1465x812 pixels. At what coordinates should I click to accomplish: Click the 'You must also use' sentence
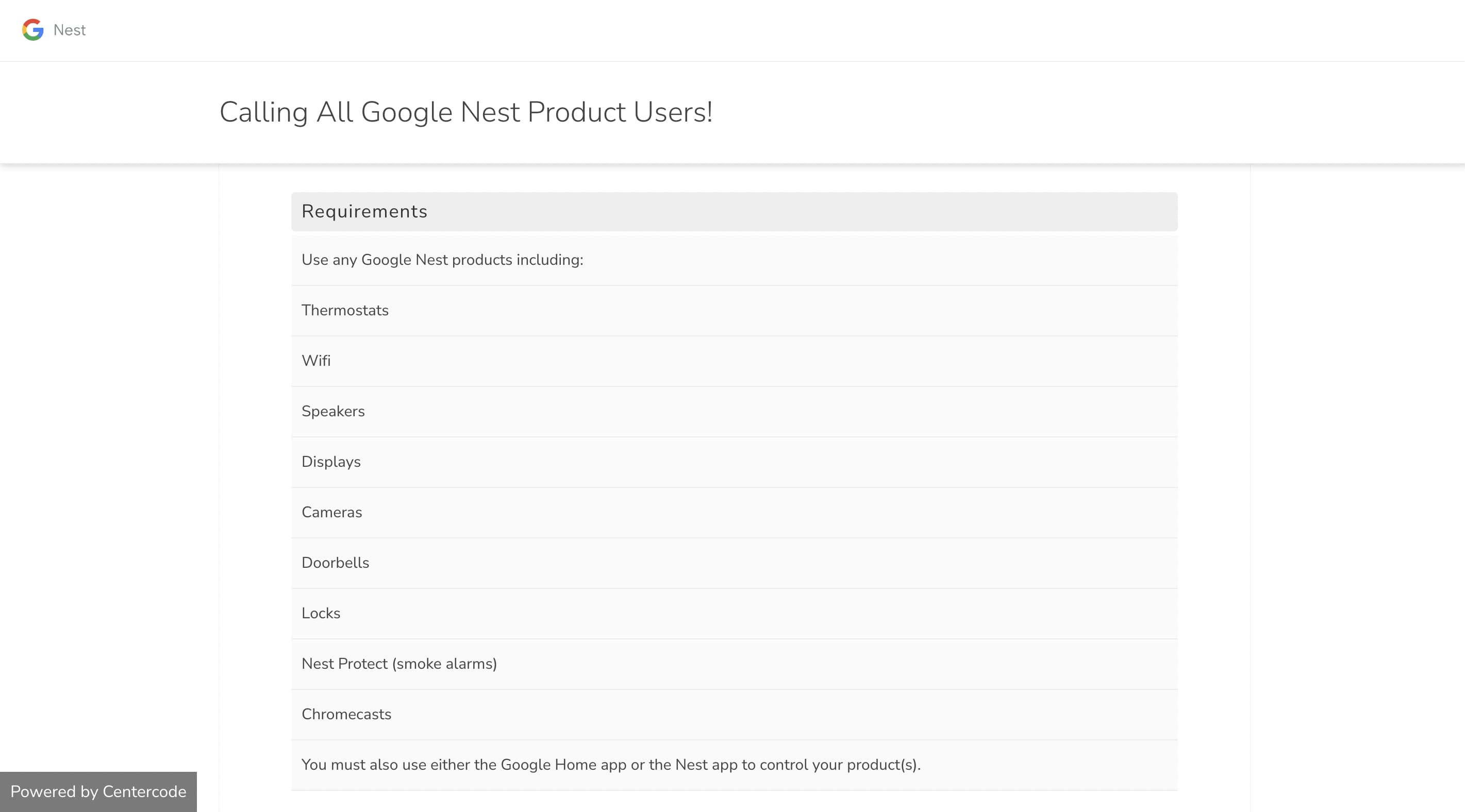(x=611, y=765)
